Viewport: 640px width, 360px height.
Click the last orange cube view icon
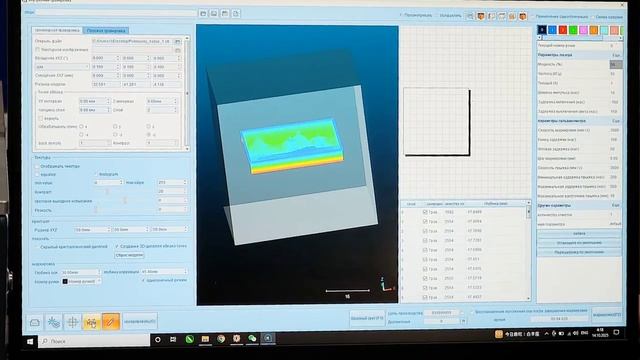523,16
